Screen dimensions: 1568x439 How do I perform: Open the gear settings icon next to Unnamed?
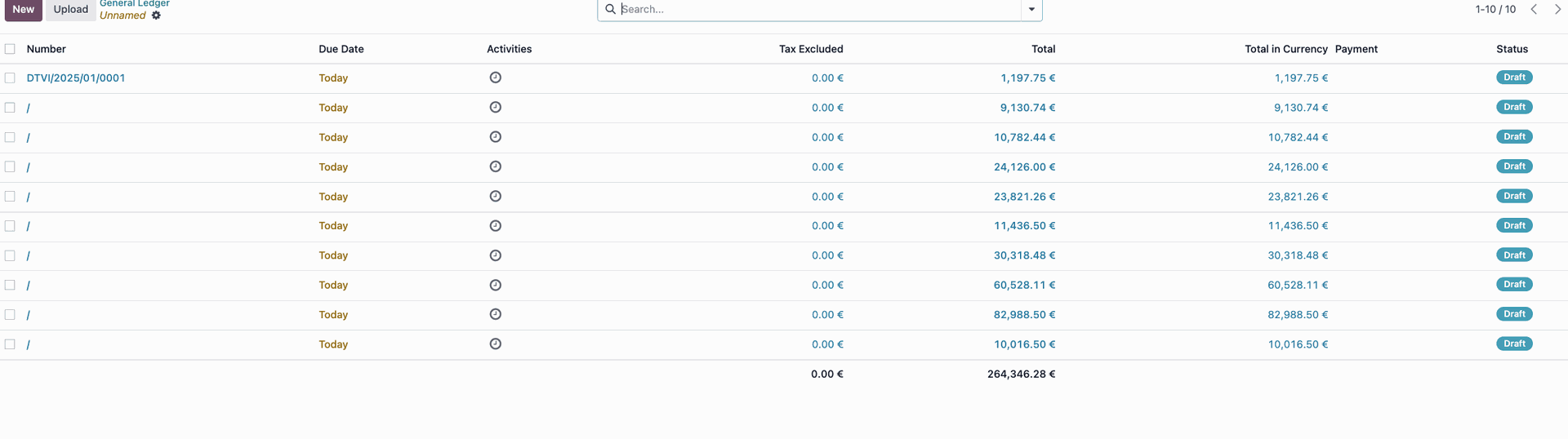point(156,16)
